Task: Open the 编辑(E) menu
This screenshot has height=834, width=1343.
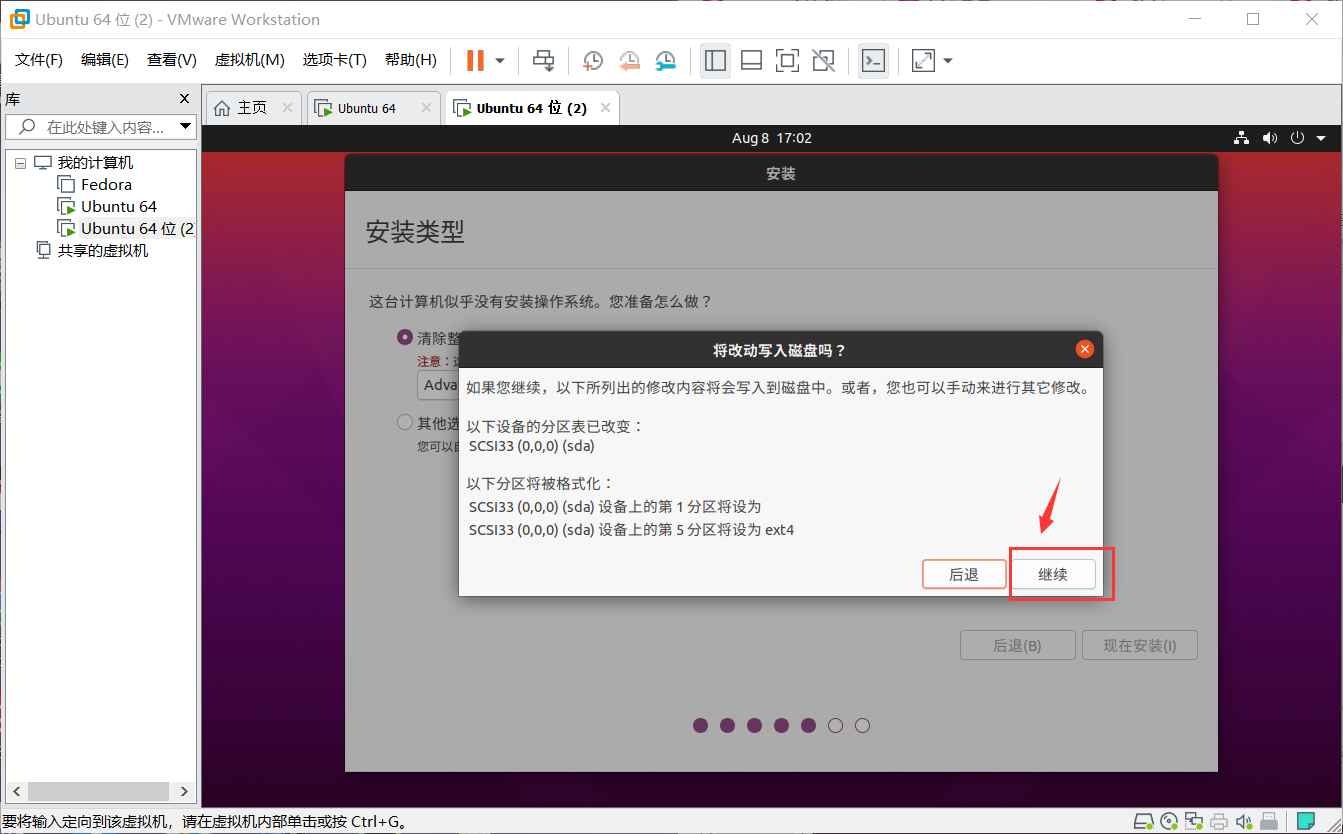Action: tap(105, 60)
